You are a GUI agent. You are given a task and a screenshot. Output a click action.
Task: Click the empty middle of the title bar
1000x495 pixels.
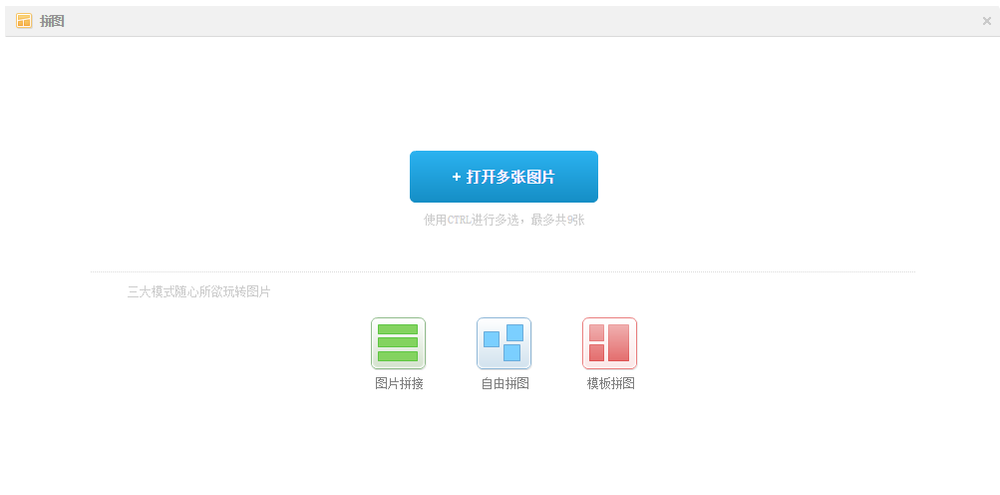pyautogui.click(x=500, y=21)
